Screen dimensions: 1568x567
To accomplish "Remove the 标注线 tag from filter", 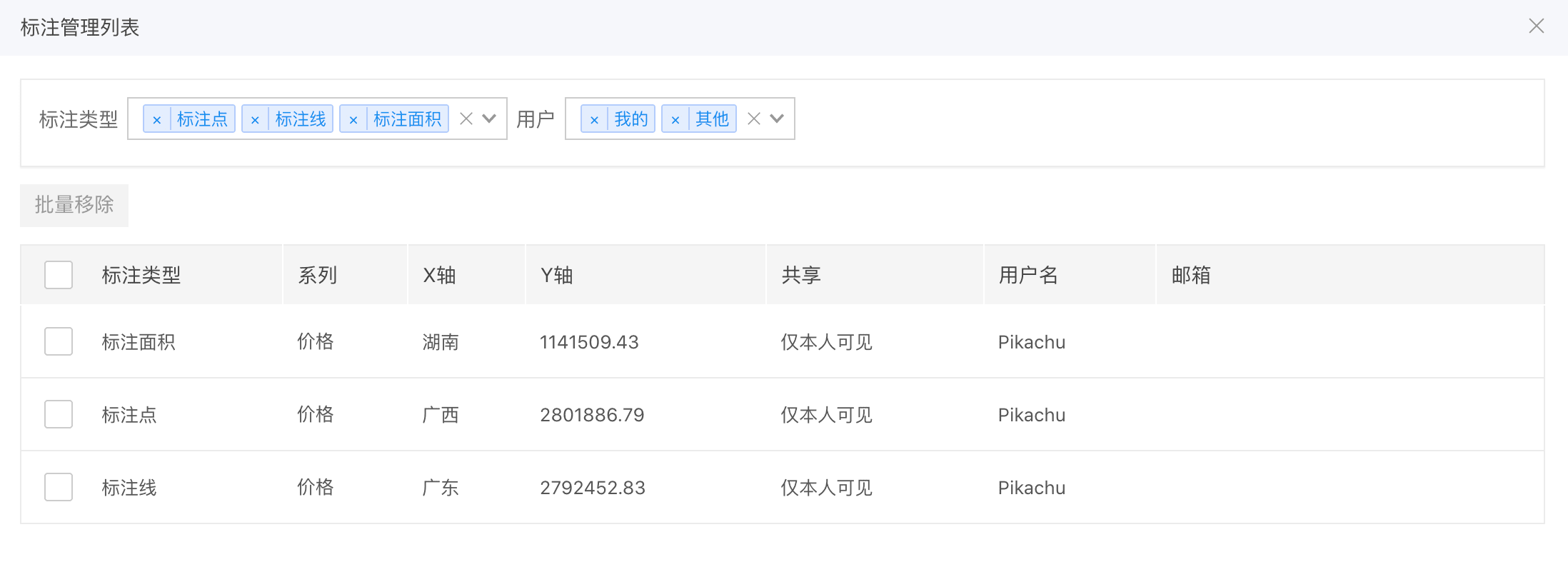I will [255, 119].
